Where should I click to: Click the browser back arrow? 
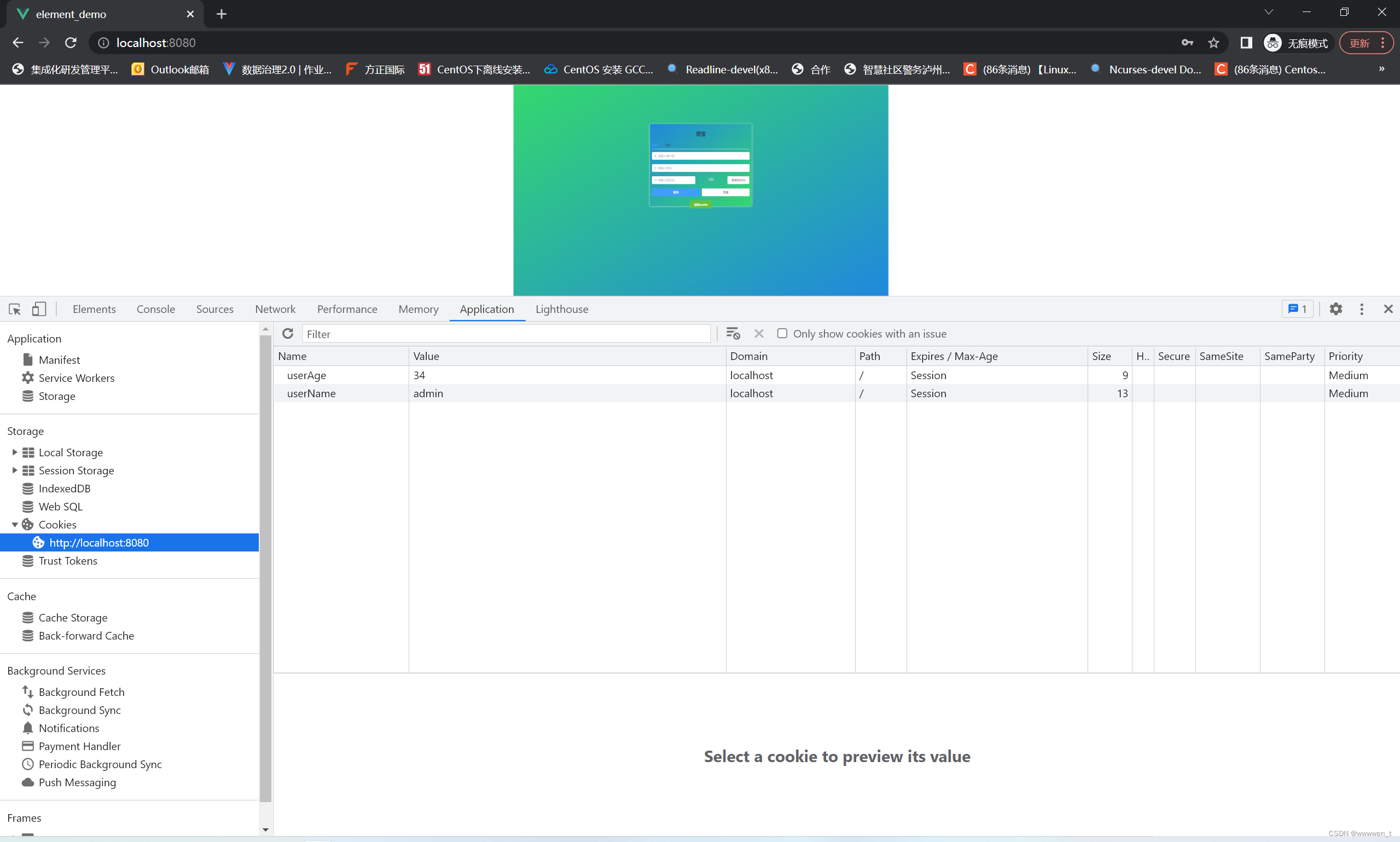point(18,43)
